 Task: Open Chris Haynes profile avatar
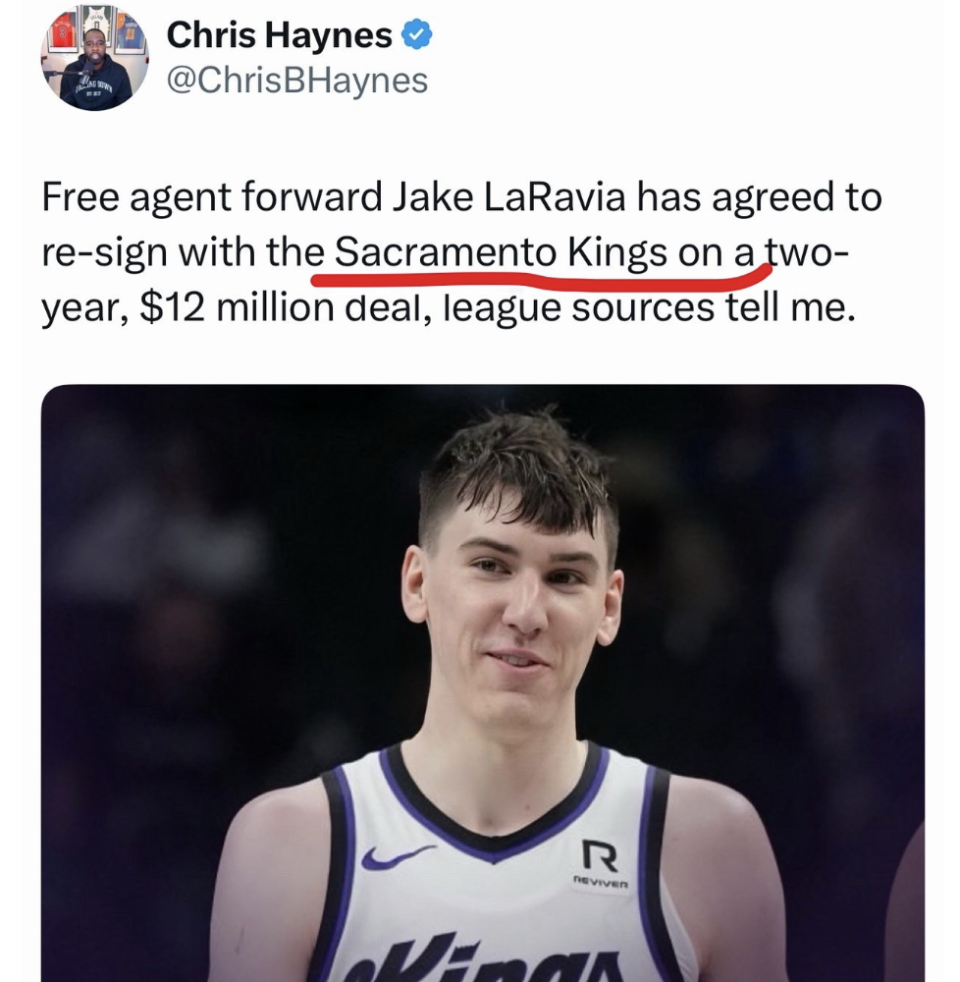[x=95, y=59]
